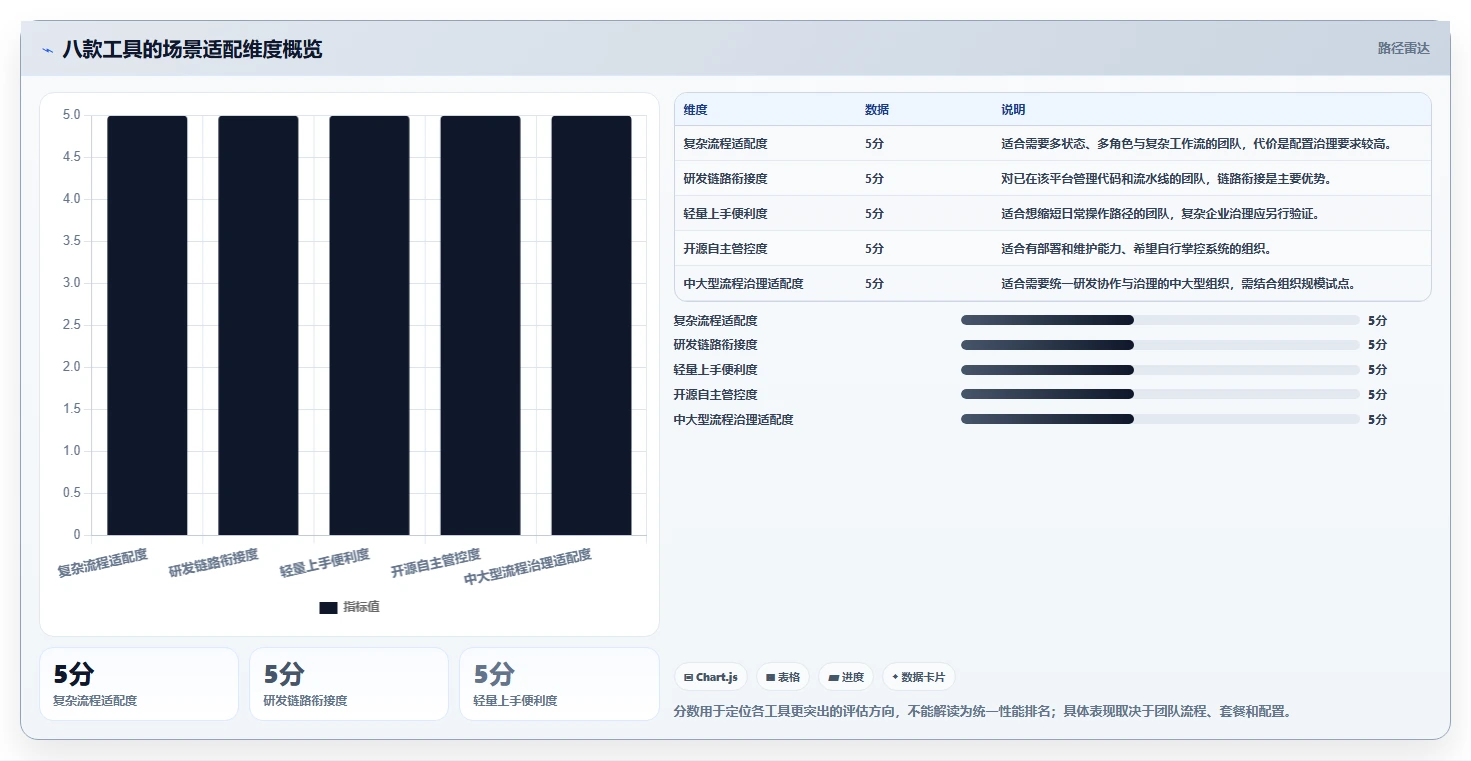Viewport: 1471px width, 761px height.
Task: Click the description starting 适合想缩短日常操作路径
Action: (1160, 214)
